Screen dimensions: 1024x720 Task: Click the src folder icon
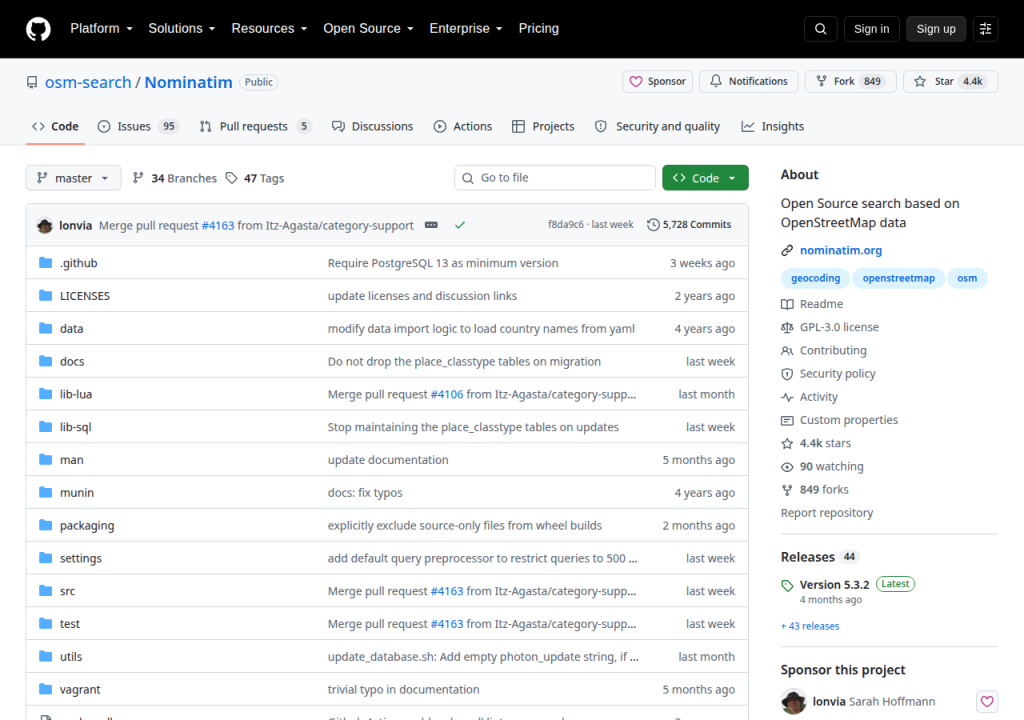(x=45, y=591)
